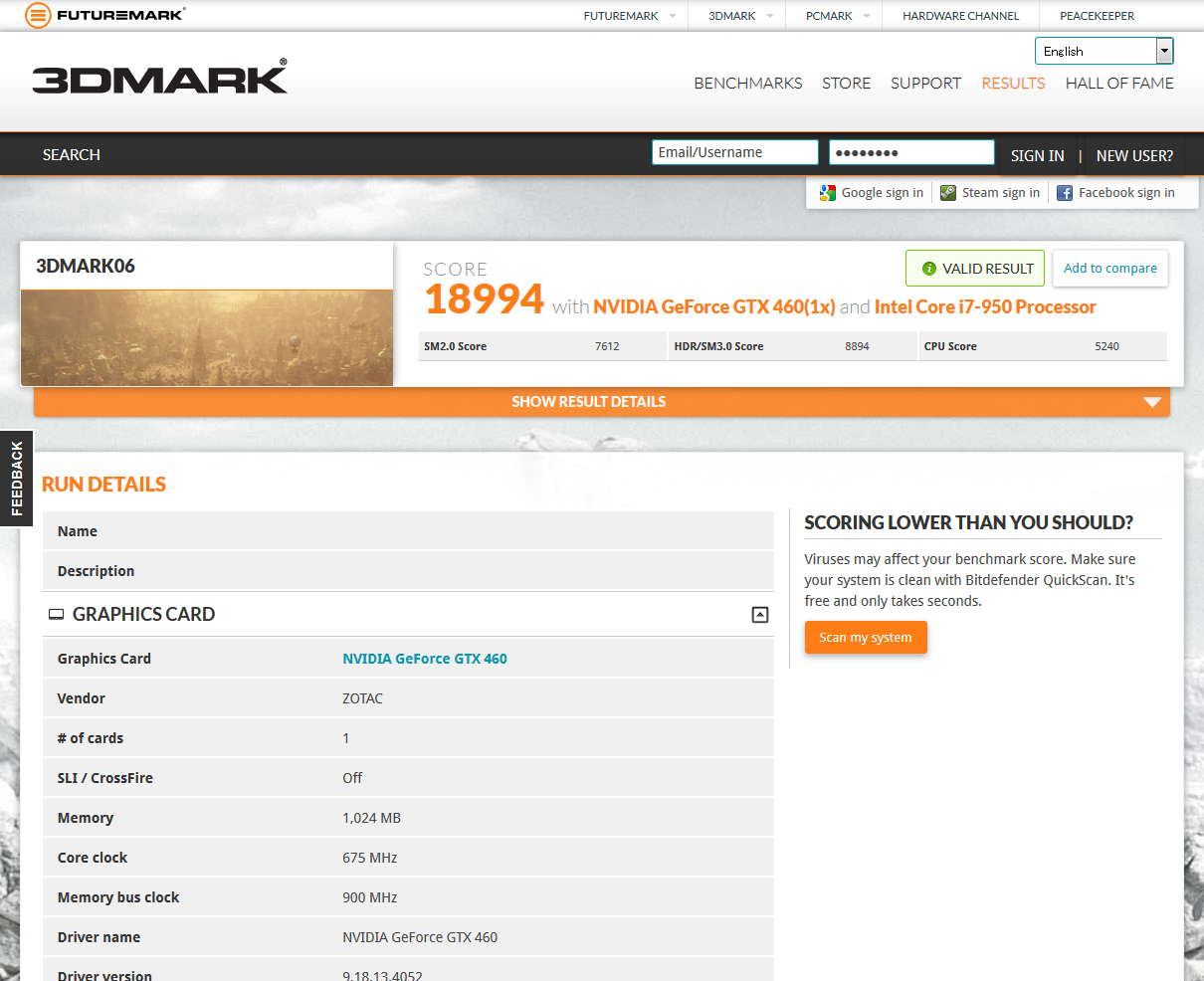Viewport: 1204px width, 981px height.
Task: Click the RUN DETAILS heading
Action: coord(103,485)
